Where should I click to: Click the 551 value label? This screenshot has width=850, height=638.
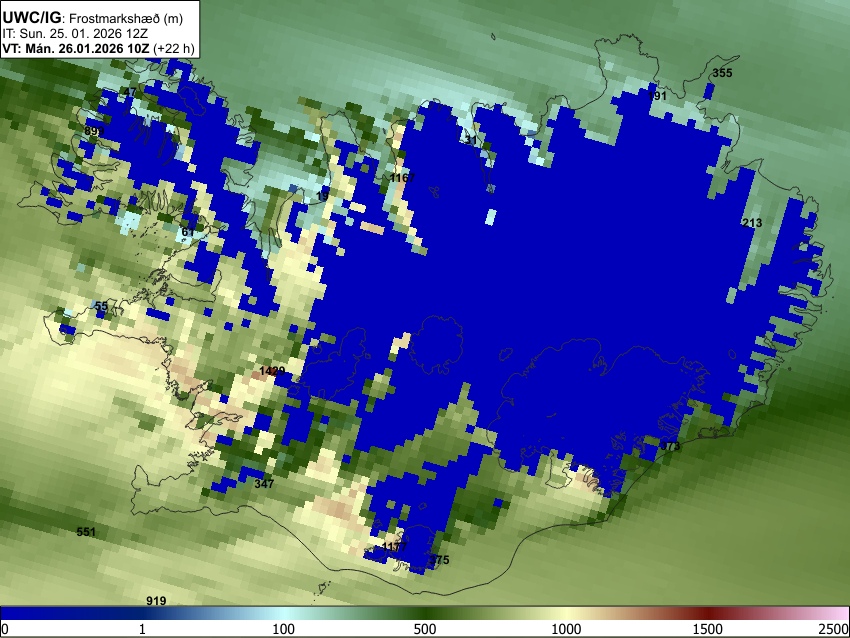86,532
